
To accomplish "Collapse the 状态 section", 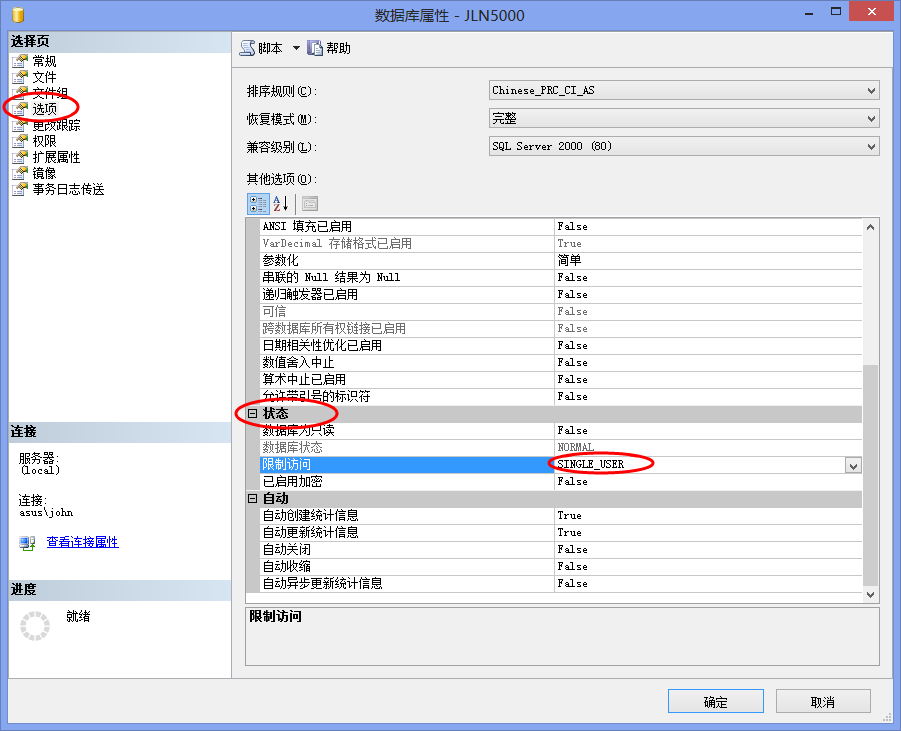I will coord(253,414).
